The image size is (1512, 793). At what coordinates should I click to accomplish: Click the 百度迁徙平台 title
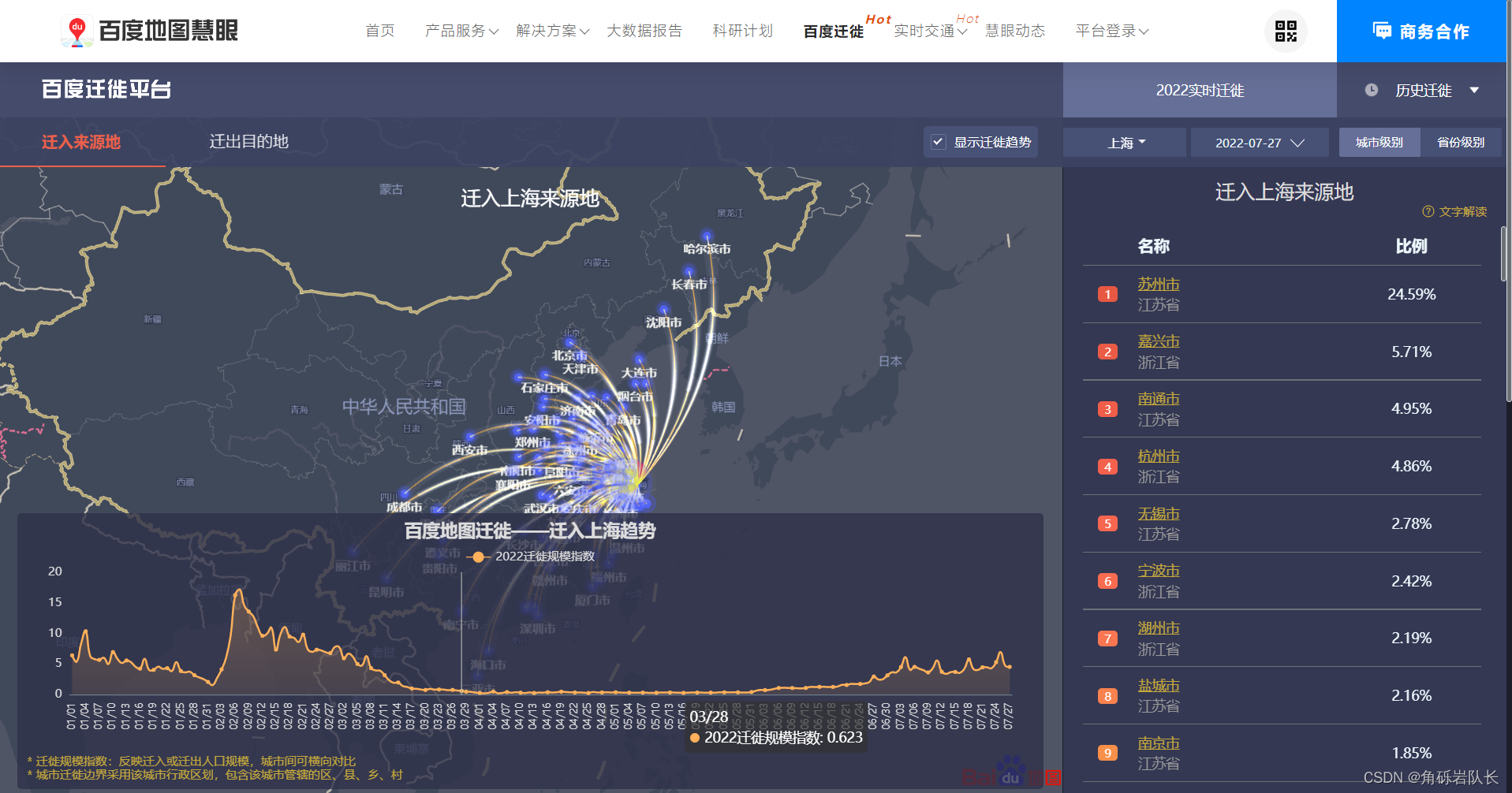point(106,89)
